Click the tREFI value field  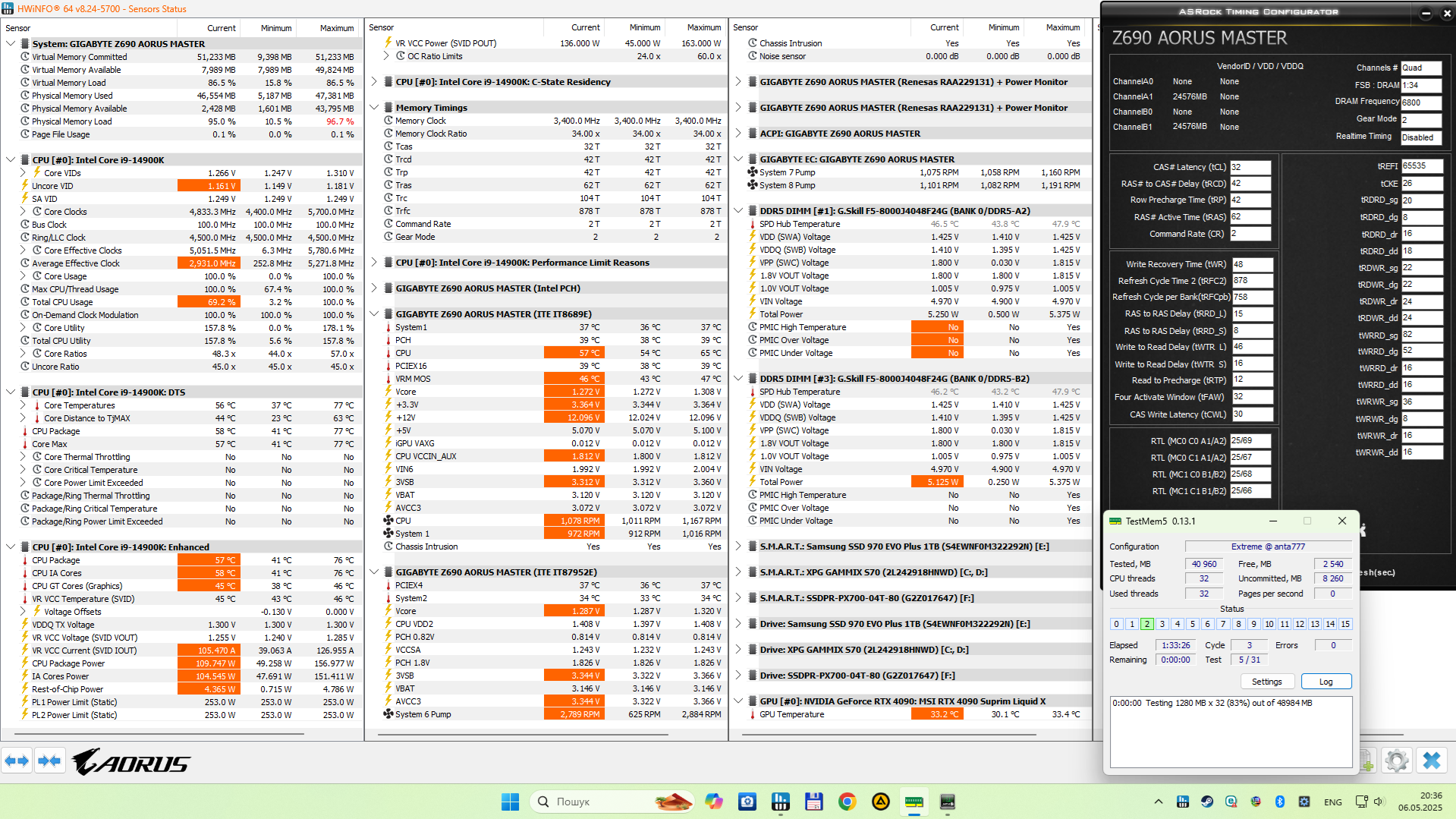click(x=1421, y=166)
